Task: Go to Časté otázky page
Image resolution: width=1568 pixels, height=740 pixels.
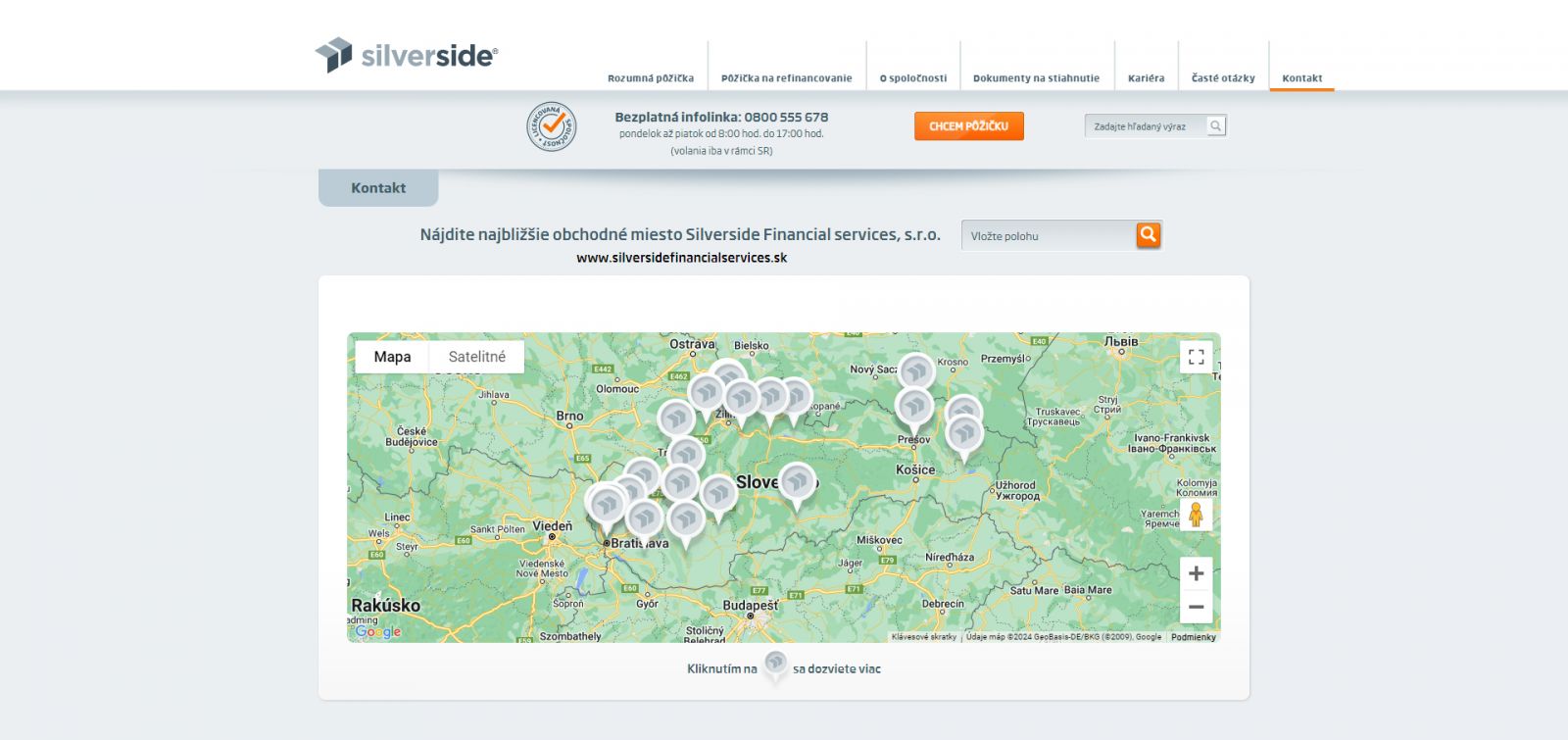Action: [1222, 78]
